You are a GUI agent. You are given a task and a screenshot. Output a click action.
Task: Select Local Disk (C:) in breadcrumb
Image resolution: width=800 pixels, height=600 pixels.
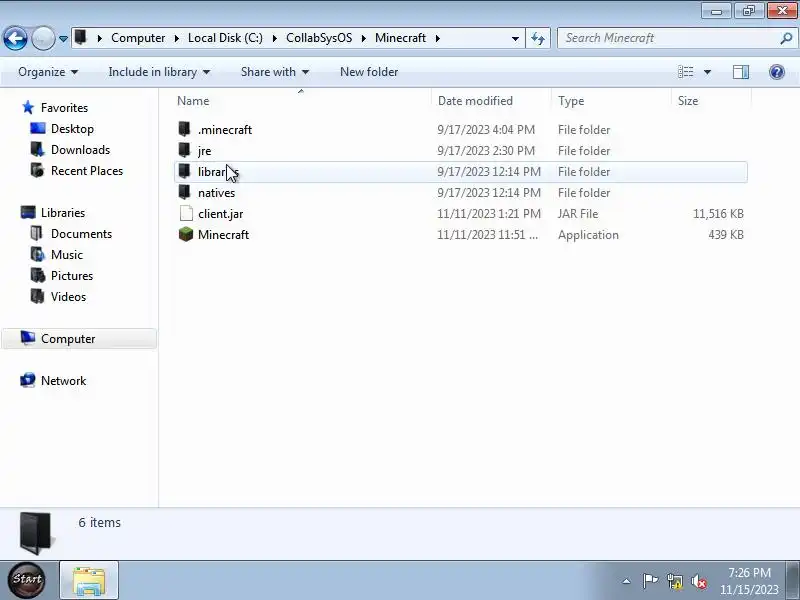tap(225, 38)
